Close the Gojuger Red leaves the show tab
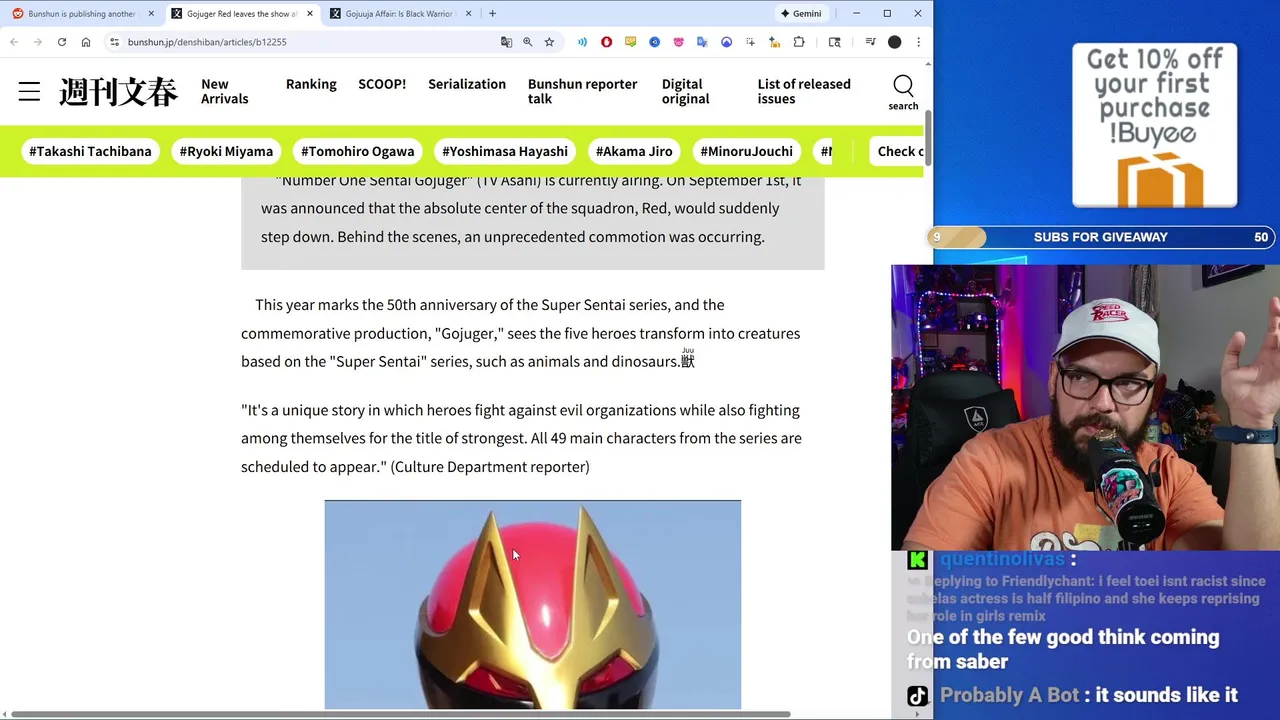 (x=310, y=14)
